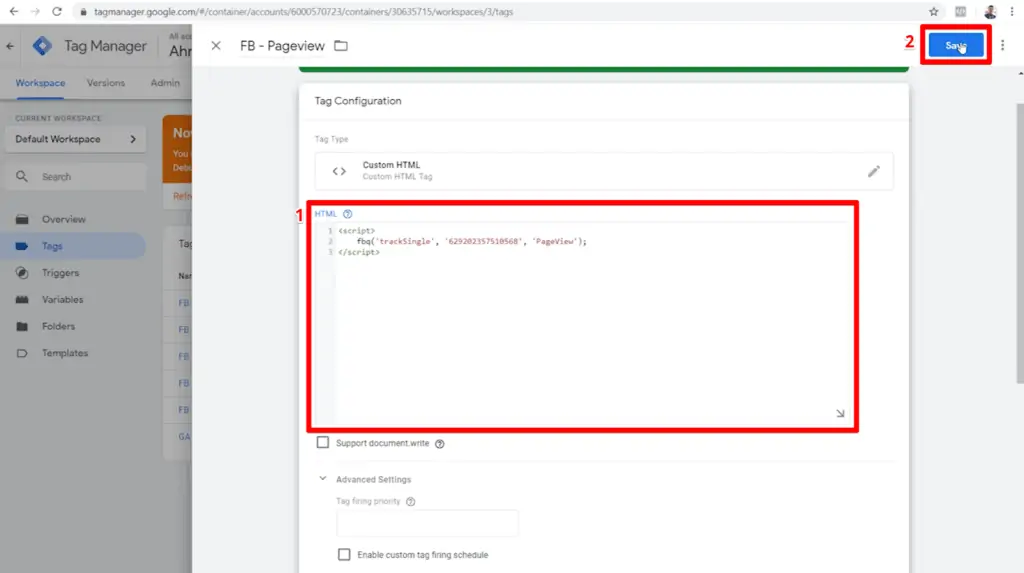Viewport: 1024px width, 573px height.
Task: Click the fbq trackSingle code line
Action: (472, 241)
